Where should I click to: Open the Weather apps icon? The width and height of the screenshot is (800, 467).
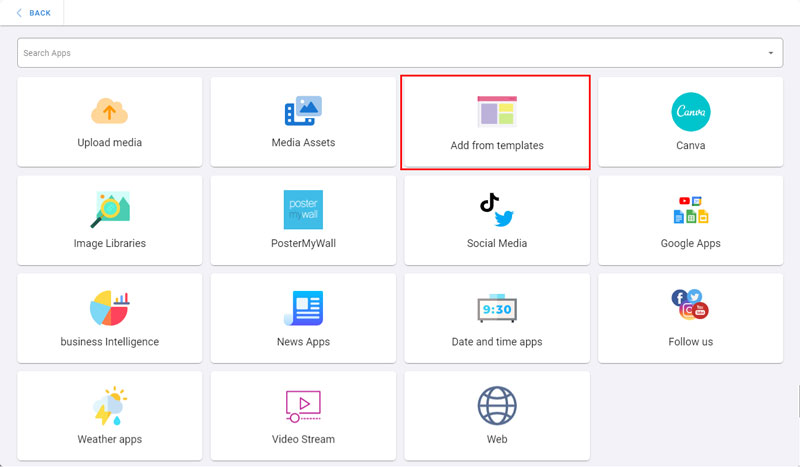pos(109,405)
